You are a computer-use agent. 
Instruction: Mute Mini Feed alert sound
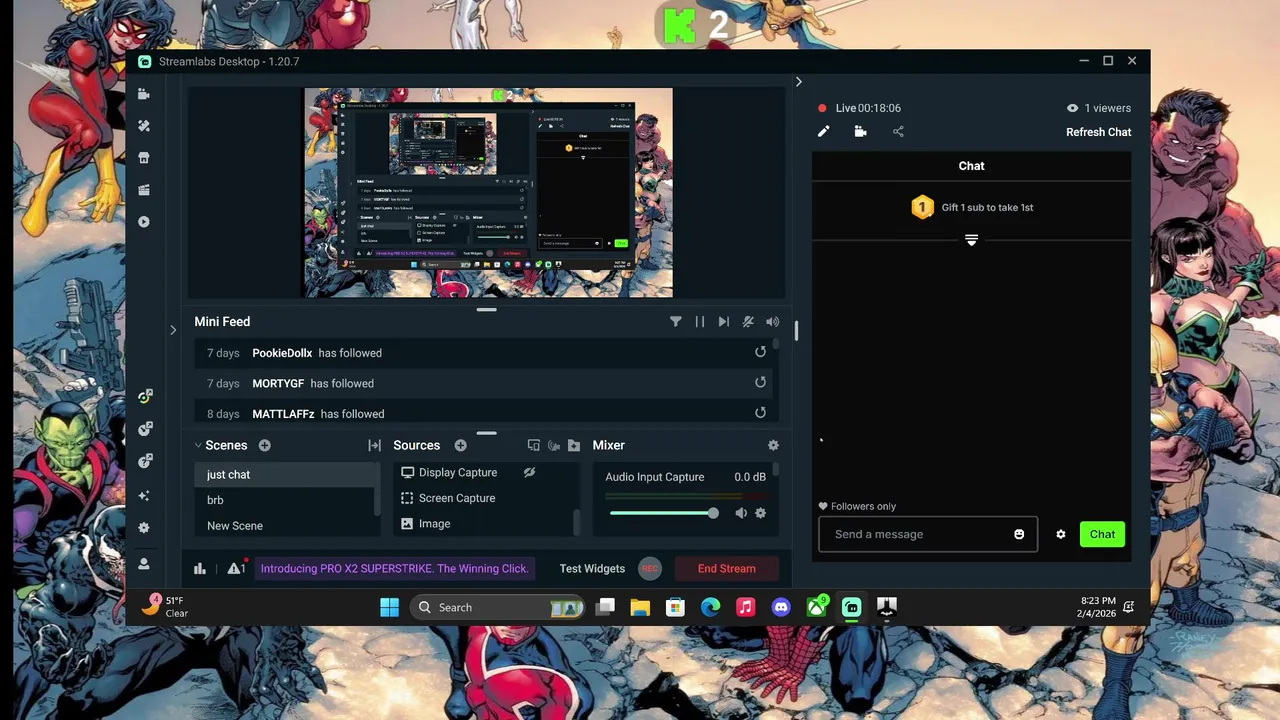772,322
